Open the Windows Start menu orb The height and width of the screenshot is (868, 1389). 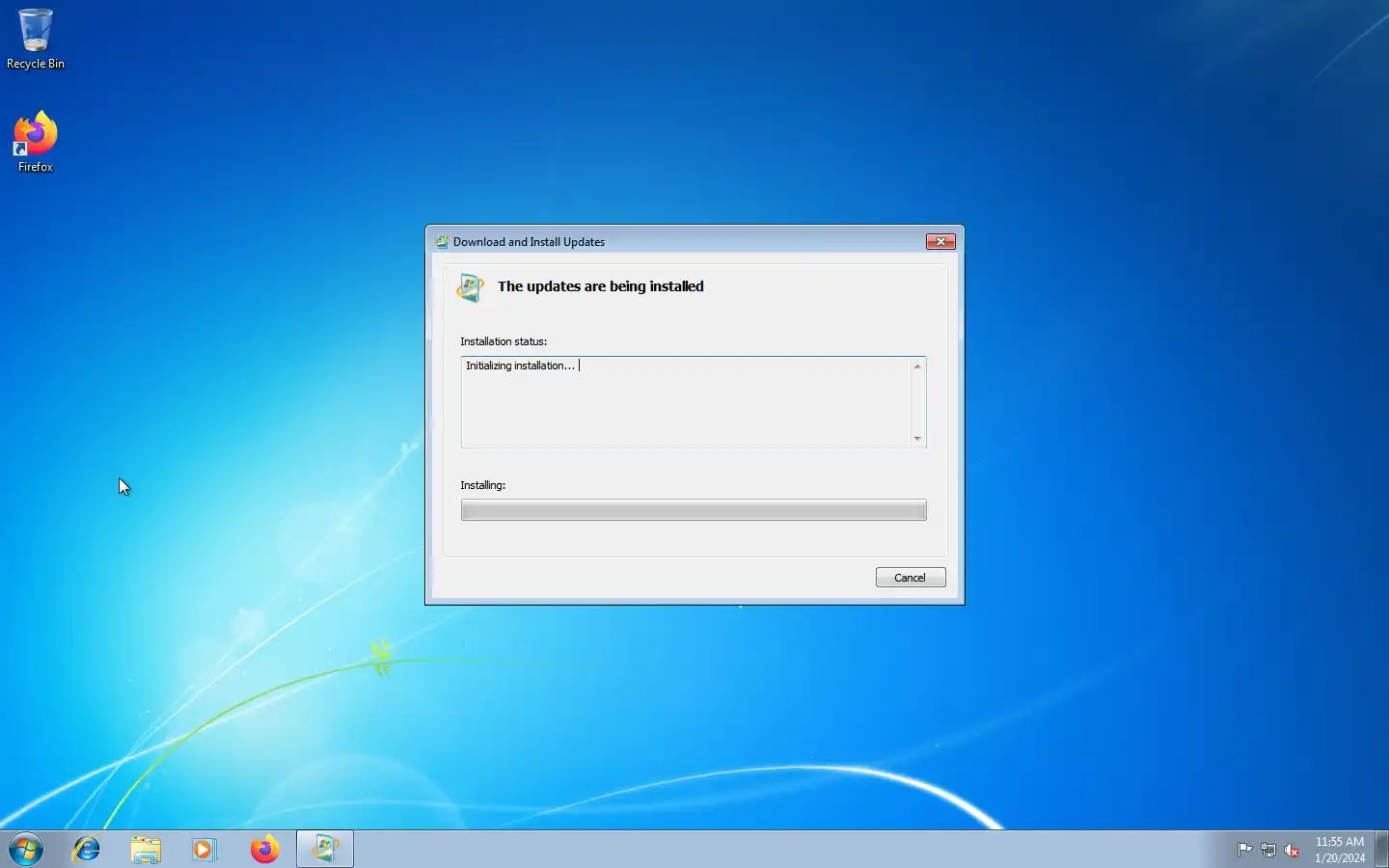[x=26, y=850]
